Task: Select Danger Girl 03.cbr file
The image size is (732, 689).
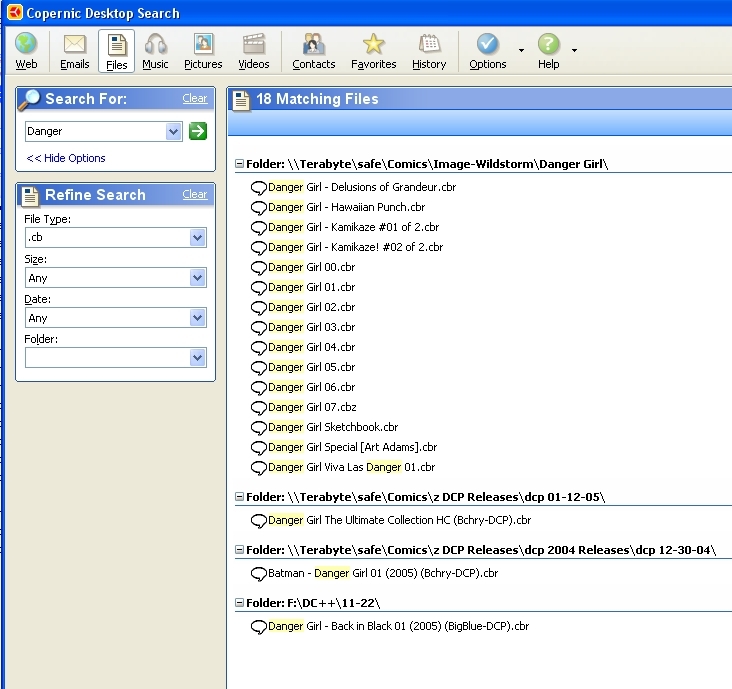Action: [311, 328]
